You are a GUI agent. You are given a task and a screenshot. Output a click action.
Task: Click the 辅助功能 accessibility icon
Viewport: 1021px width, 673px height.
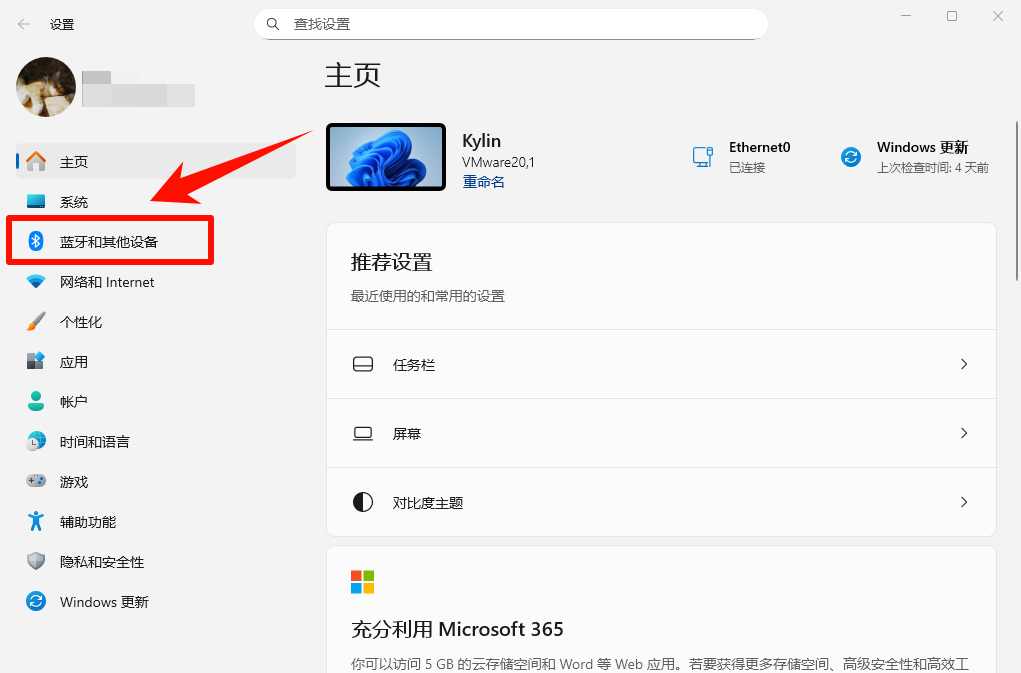36,521
